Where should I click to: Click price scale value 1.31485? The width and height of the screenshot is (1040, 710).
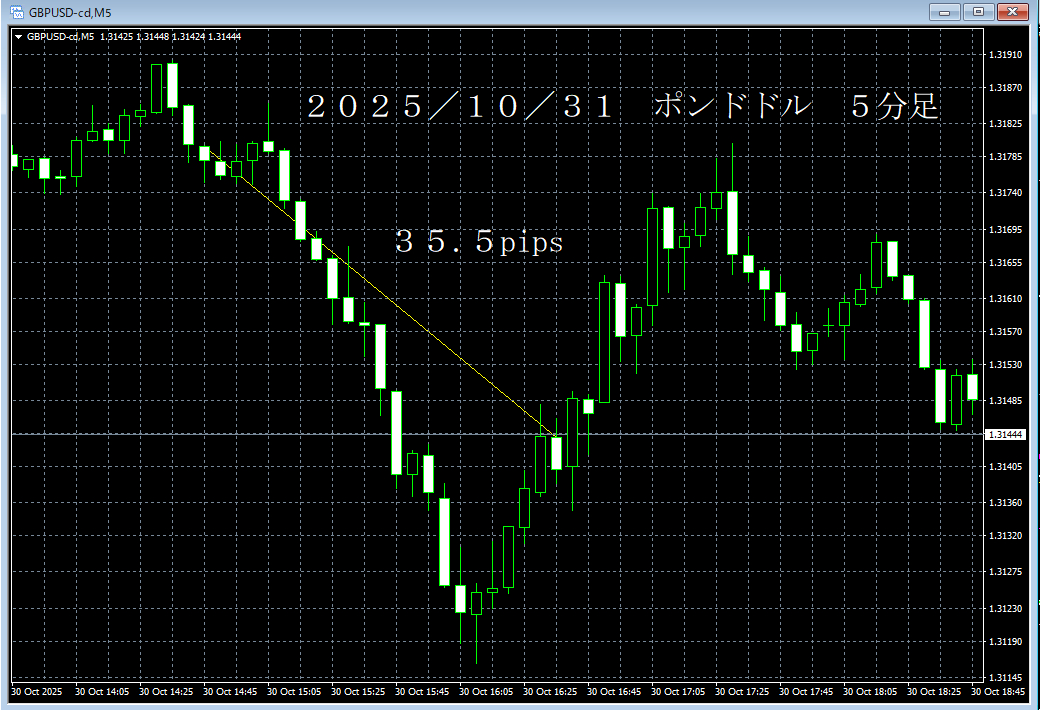point(1006,401)
